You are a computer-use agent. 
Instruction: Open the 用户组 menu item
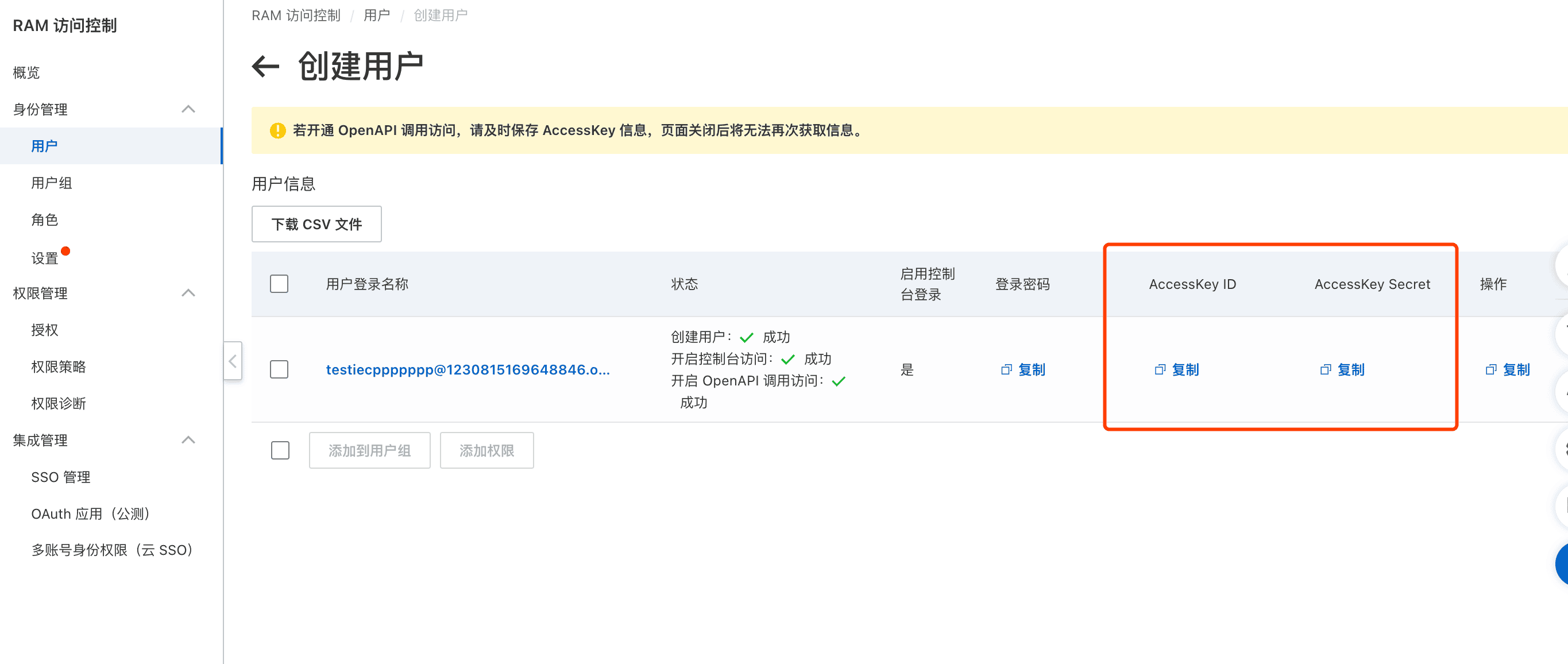point(52,183)
